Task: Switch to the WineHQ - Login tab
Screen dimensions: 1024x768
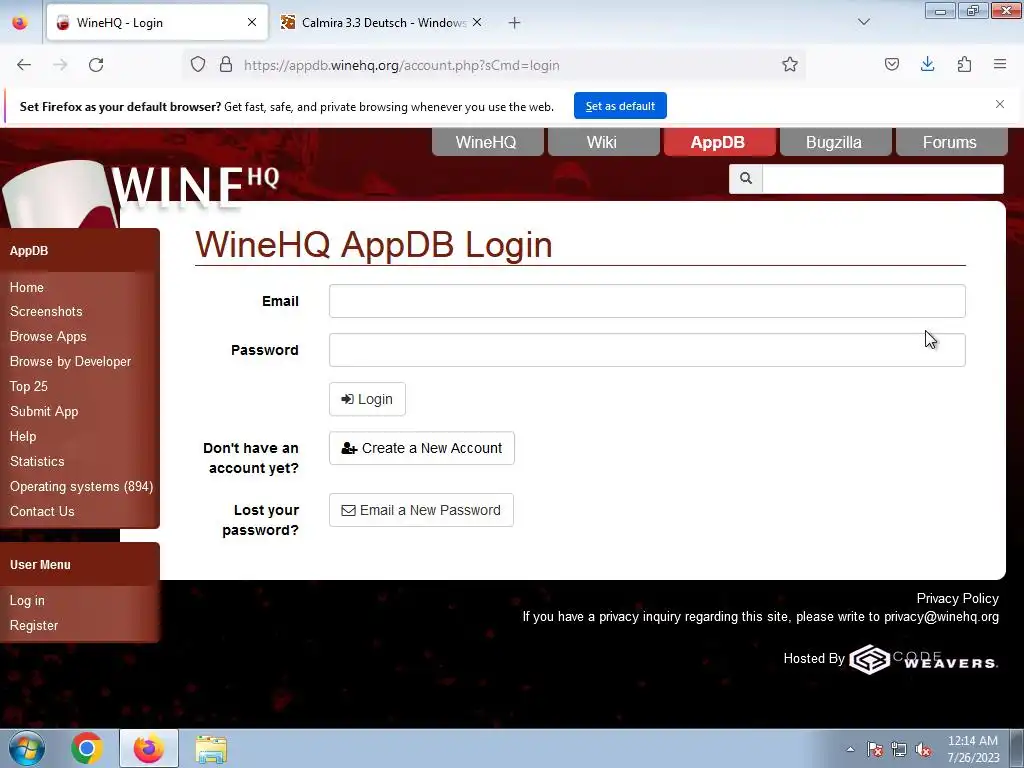Action: click(157, 23)
